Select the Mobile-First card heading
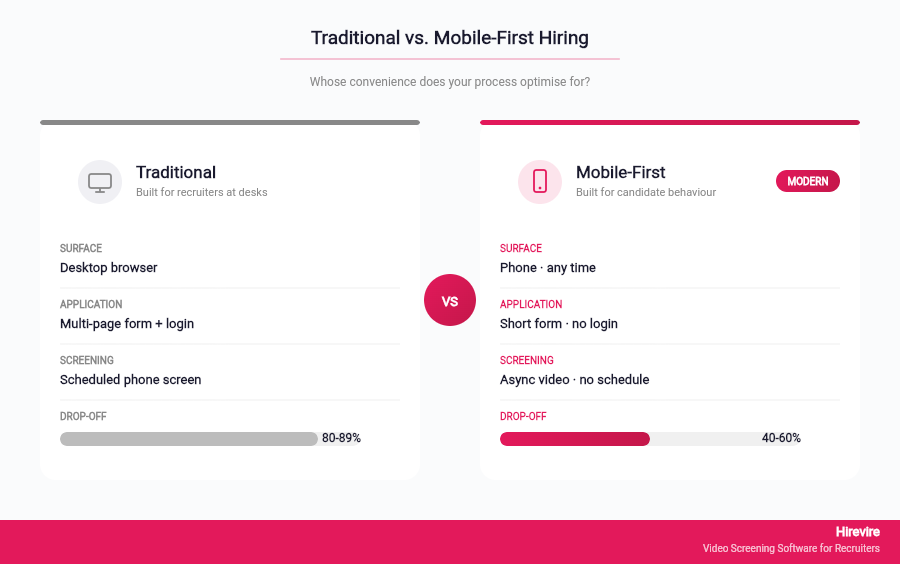Screen dimensions: 900x564 click(620, 172)
